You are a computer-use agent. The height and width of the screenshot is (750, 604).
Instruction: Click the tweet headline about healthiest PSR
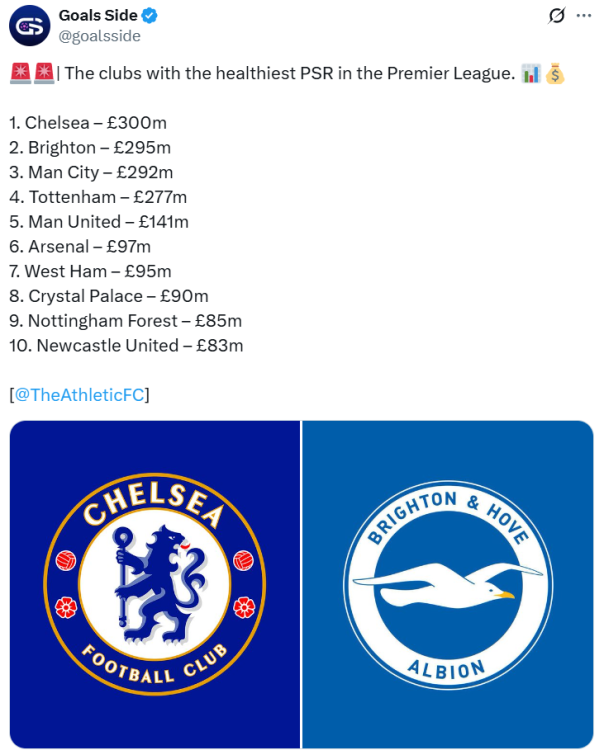[290, 73]
